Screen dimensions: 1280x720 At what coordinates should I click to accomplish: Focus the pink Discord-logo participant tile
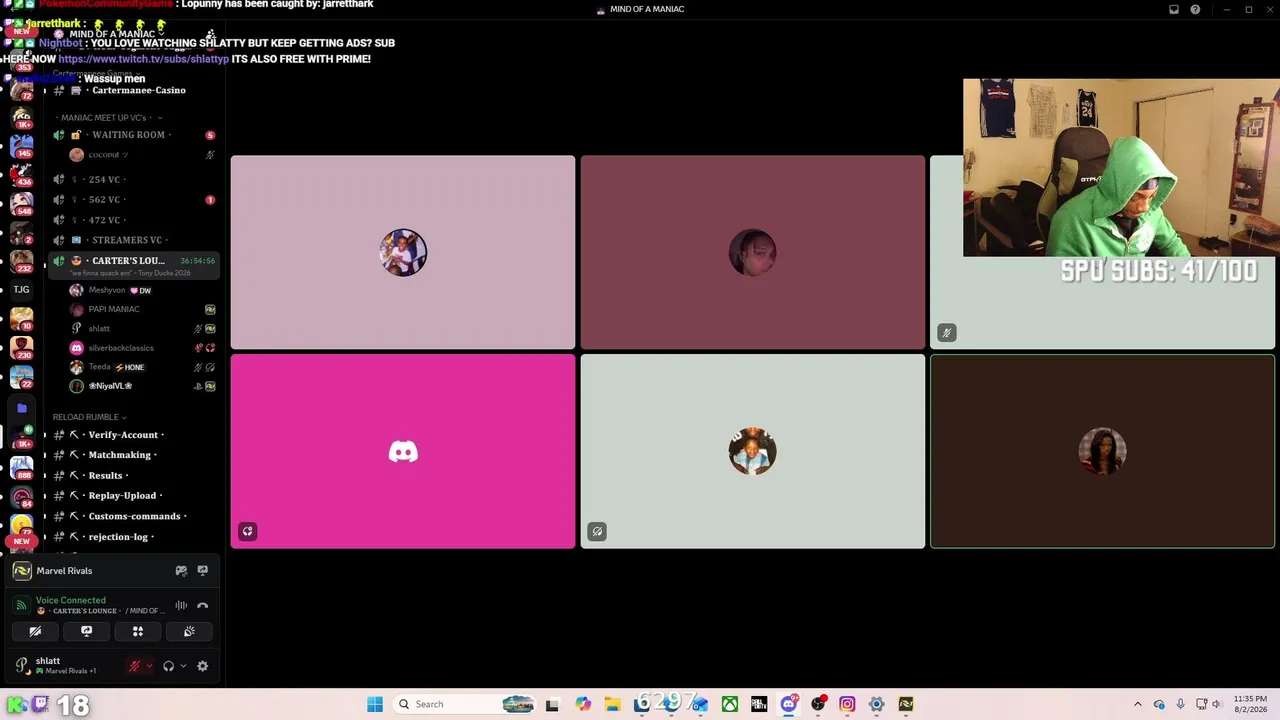click(403, 452)
